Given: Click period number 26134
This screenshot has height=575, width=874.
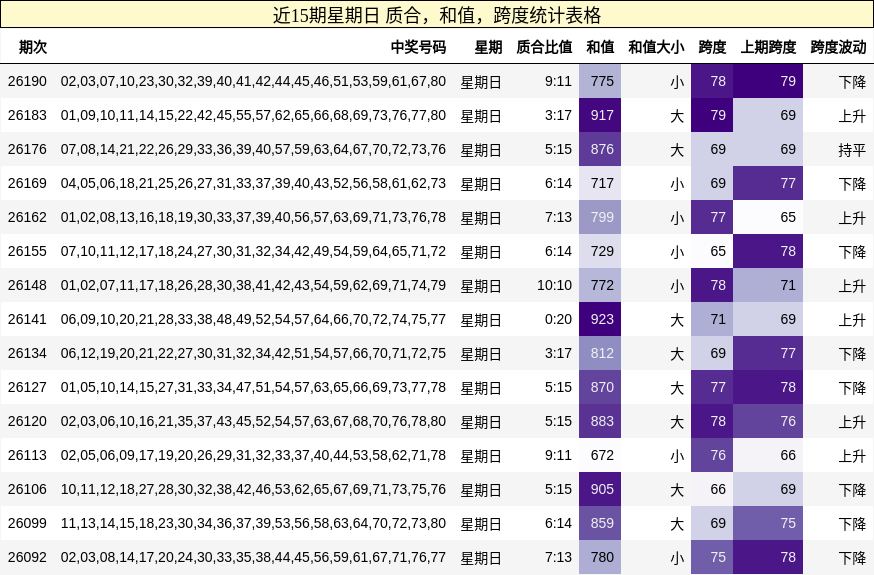Looking at the screenshot, I should click(27, 353).
